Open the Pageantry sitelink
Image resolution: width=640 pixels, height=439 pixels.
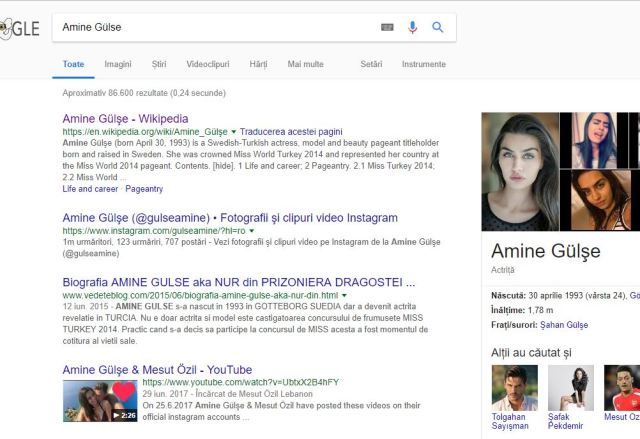[x=144, y=189]
